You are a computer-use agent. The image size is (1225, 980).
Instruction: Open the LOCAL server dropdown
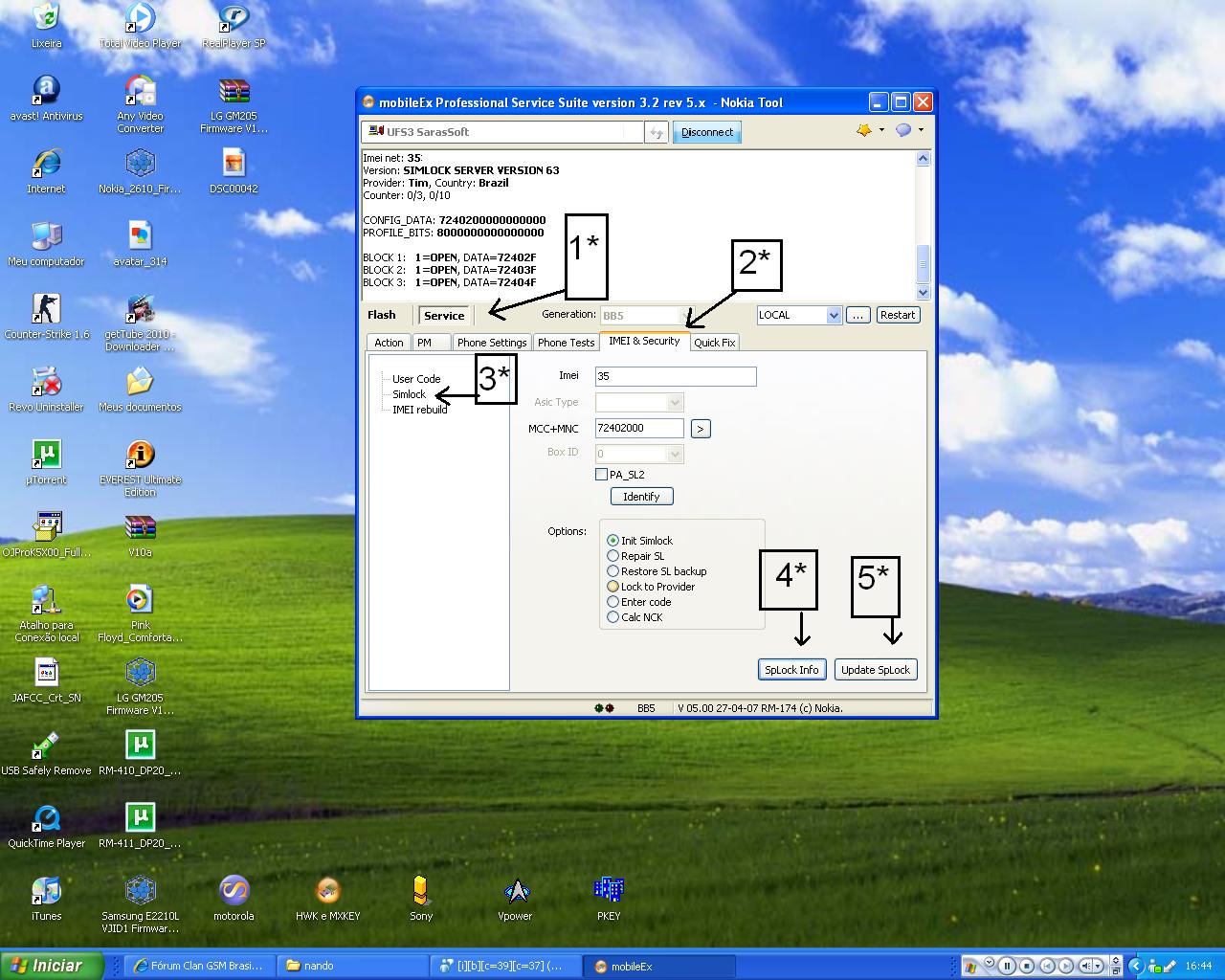click(x=833, y=315)
